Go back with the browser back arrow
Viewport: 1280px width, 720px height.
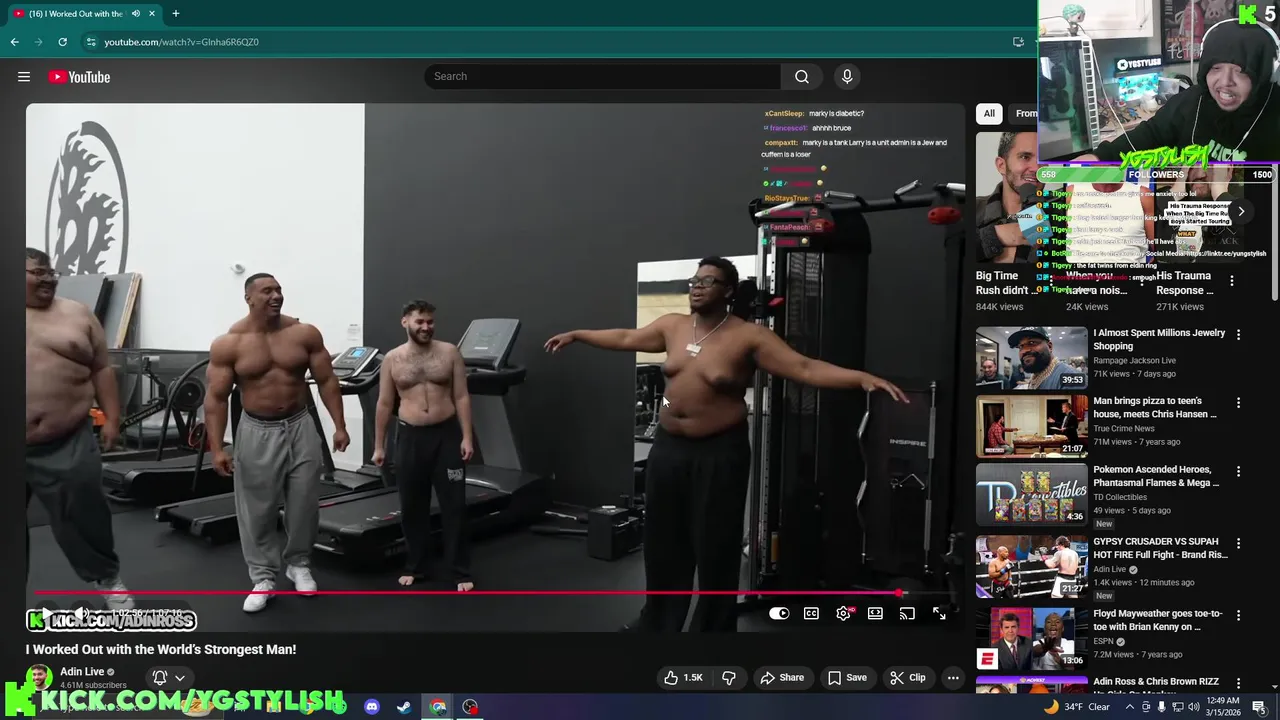(14, 42)
